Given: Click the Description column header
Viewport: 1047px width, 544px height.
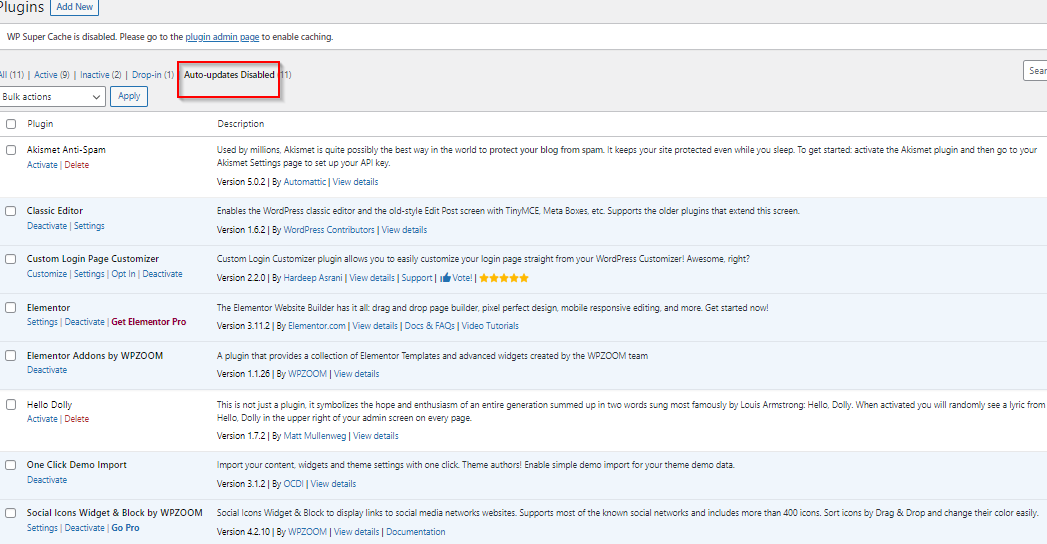Looking at the screenshot, I should [240, 124].
